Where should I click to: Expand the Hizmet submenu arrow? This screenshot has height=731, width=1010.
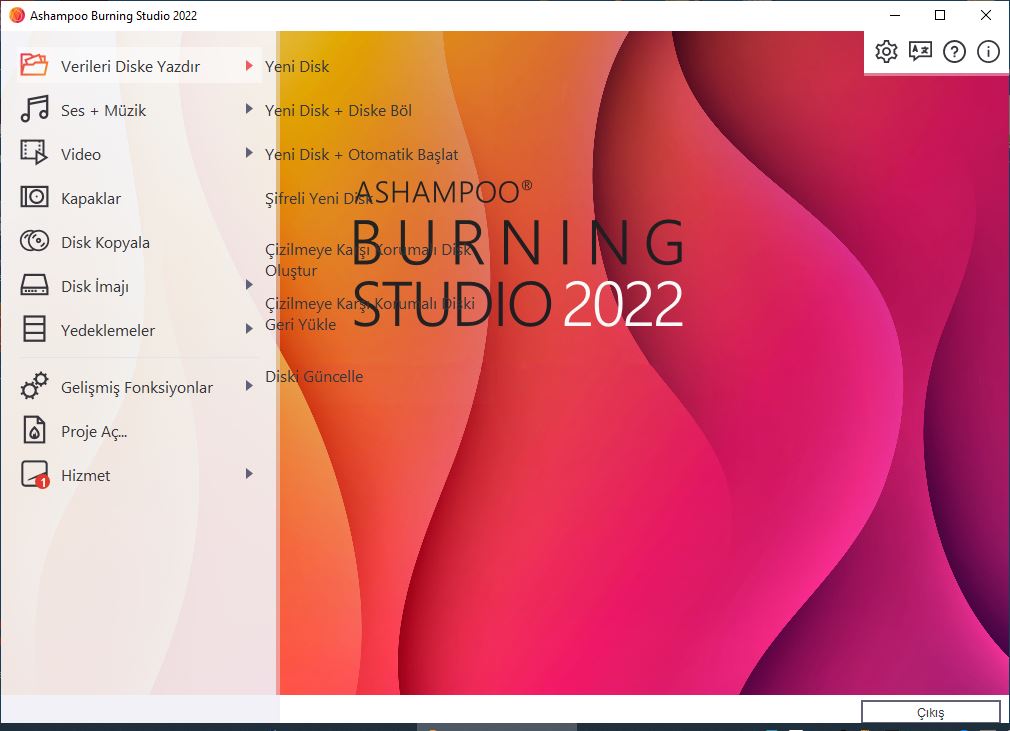click(x=249, y=474)
